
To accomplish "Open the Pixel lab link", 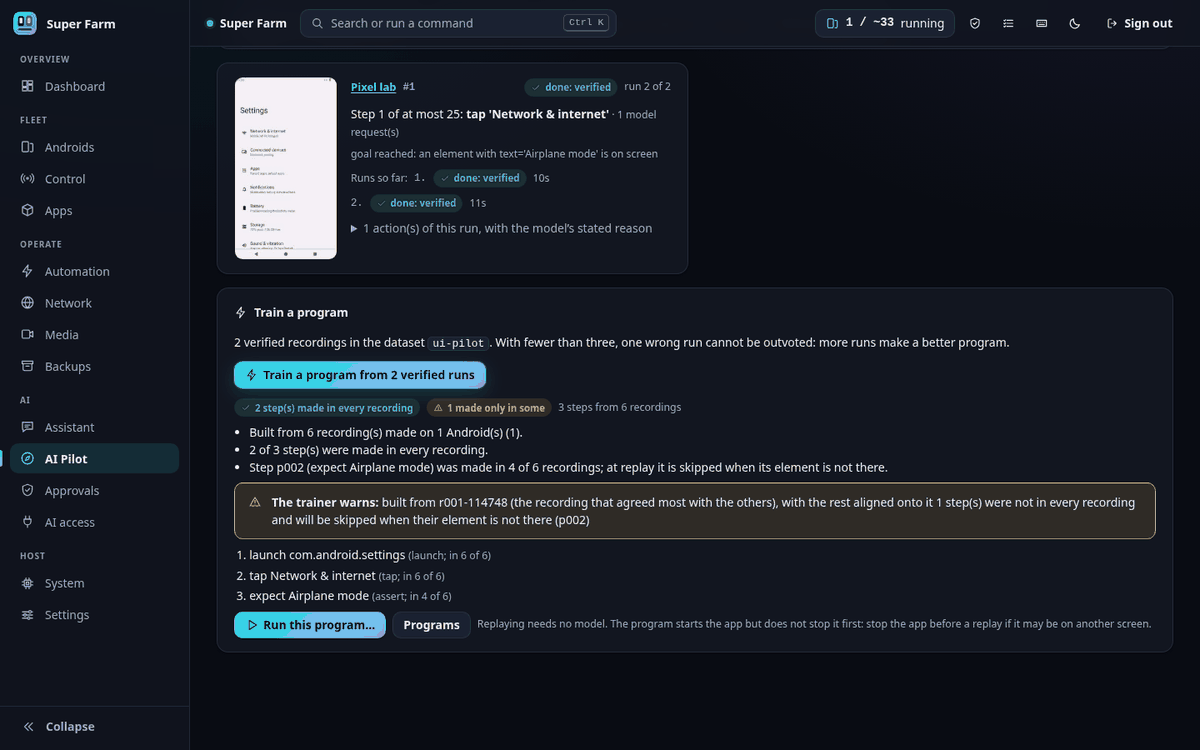I will pyautogui.click(x=373, y=87).
